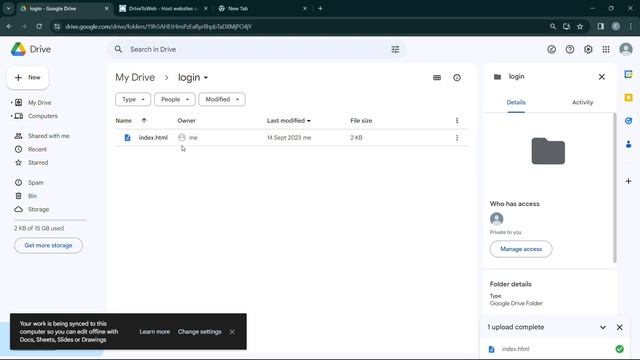Click the New button
640x360 pixels.
pyautogui.click(x=28, y=78)
